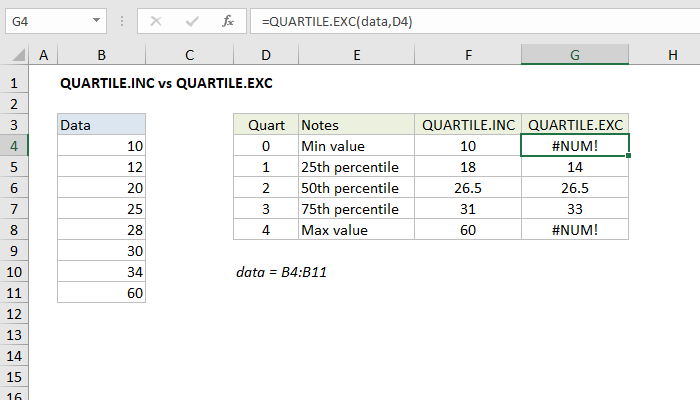Click inside the Name Box showing G4
Viewport: 700px width, 400px height.
click(x=45, y=20)
